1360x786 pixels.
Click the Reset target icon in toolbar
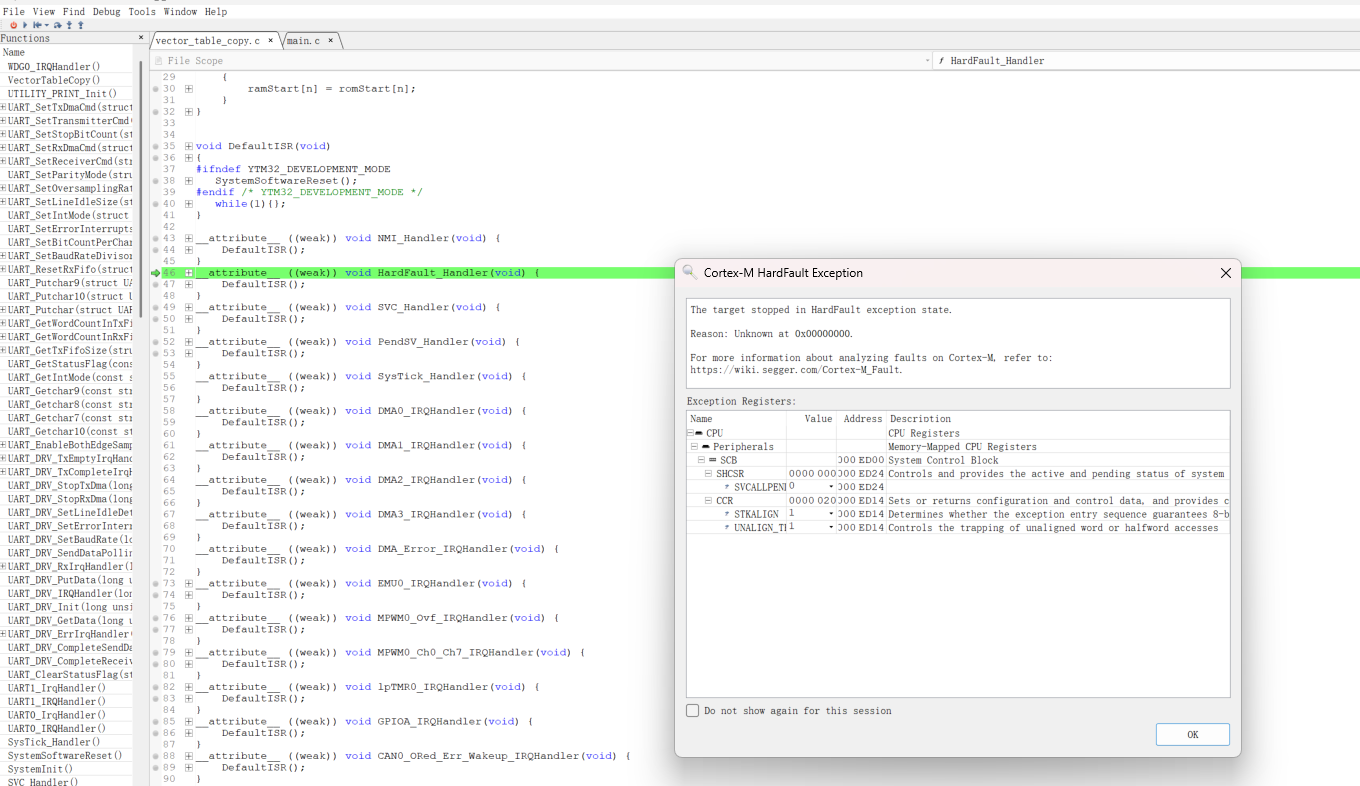point(37,25)
